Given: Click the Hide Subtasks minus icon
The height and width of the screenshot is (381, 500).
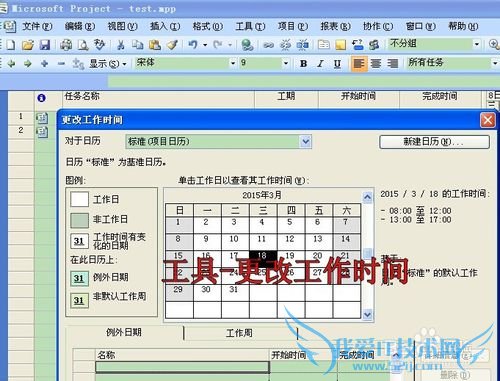Looking at the screenshot, I should (x=61, y=63).
